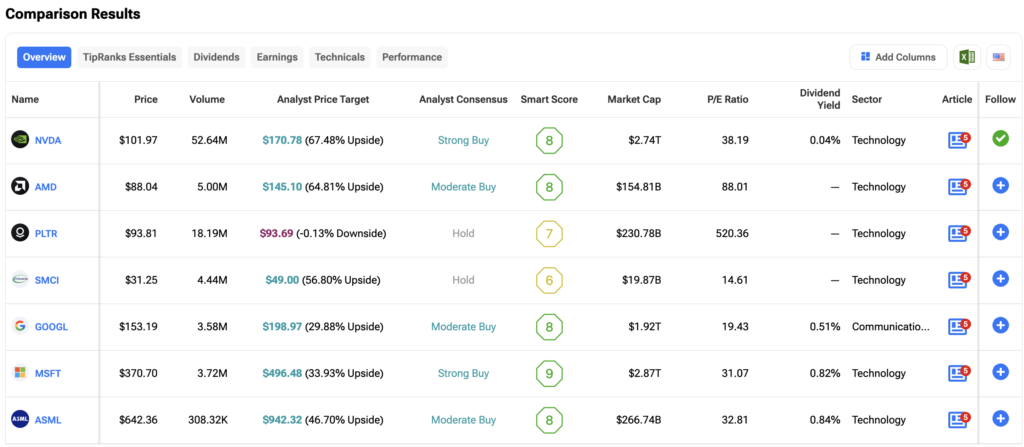Sort by the Smart Score header
The image size is (1024, 447).
549,99
